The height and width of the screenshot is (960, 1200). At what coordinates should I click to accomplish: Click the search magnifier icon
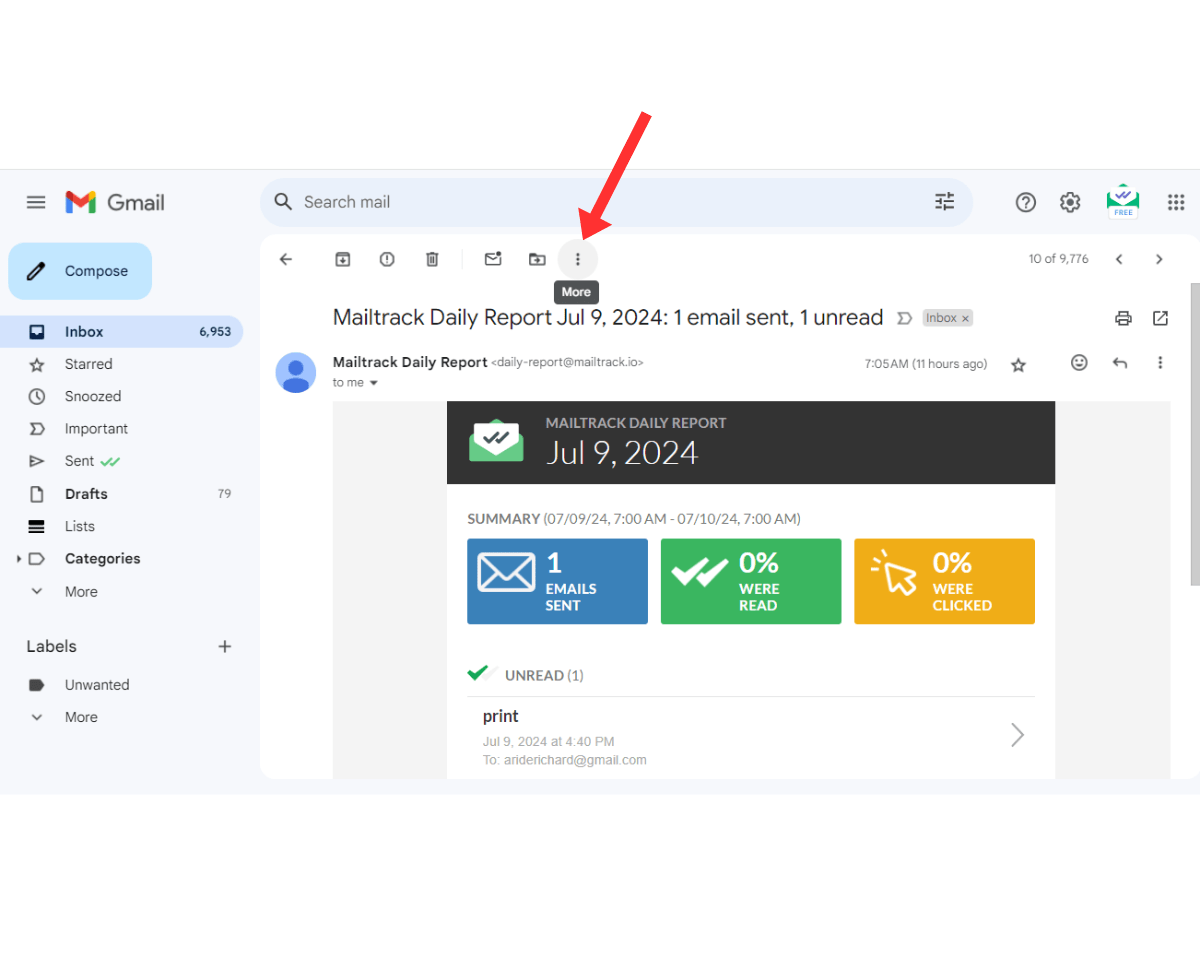pyautogui.click(x=284, y=202)
